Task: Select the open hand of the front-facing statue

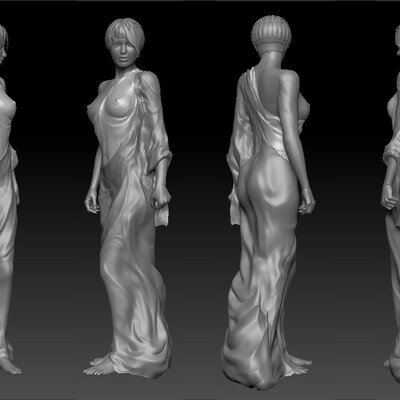Action: [91, 202]
